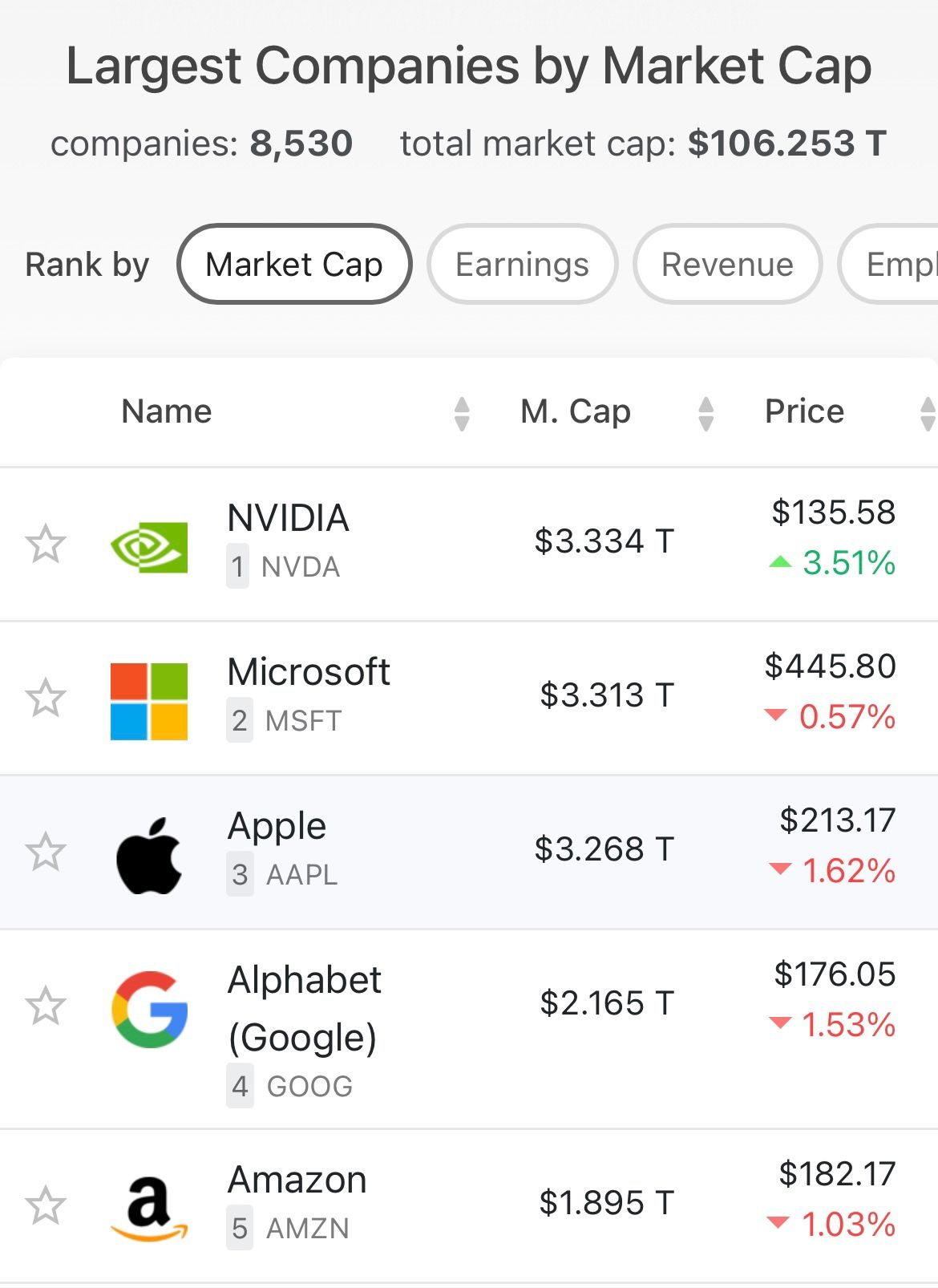The width and height of the screenshot is (938, 1288).
Task: Open Alphabet (Google) company page
Action: [305, 1009]
